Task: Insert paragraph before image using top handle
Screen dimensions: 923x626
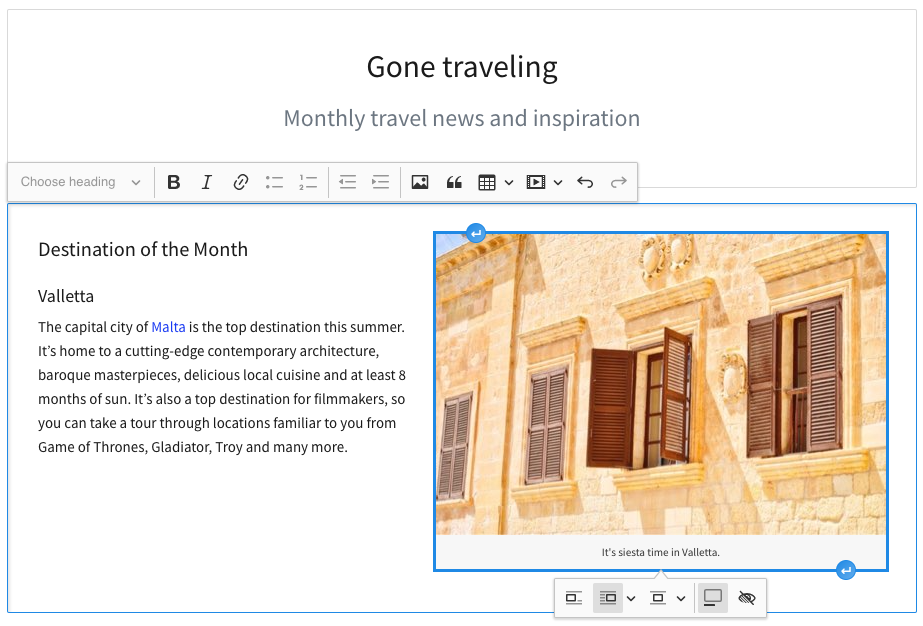Action: point(476,233)
